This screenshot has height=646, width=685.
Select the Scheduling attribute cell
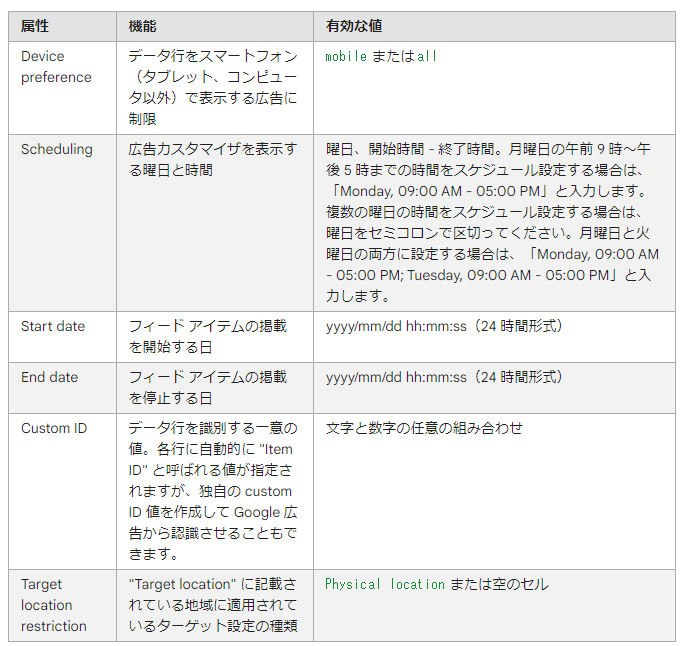pyautogui.click(x=57, y=149)
